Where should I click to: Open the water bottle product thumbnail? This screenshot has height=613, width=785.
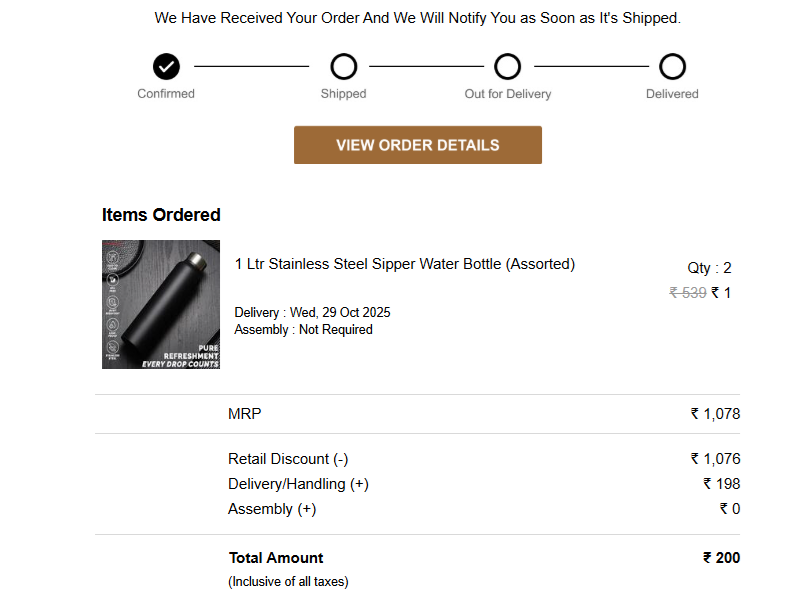click(x=161, y=304)
